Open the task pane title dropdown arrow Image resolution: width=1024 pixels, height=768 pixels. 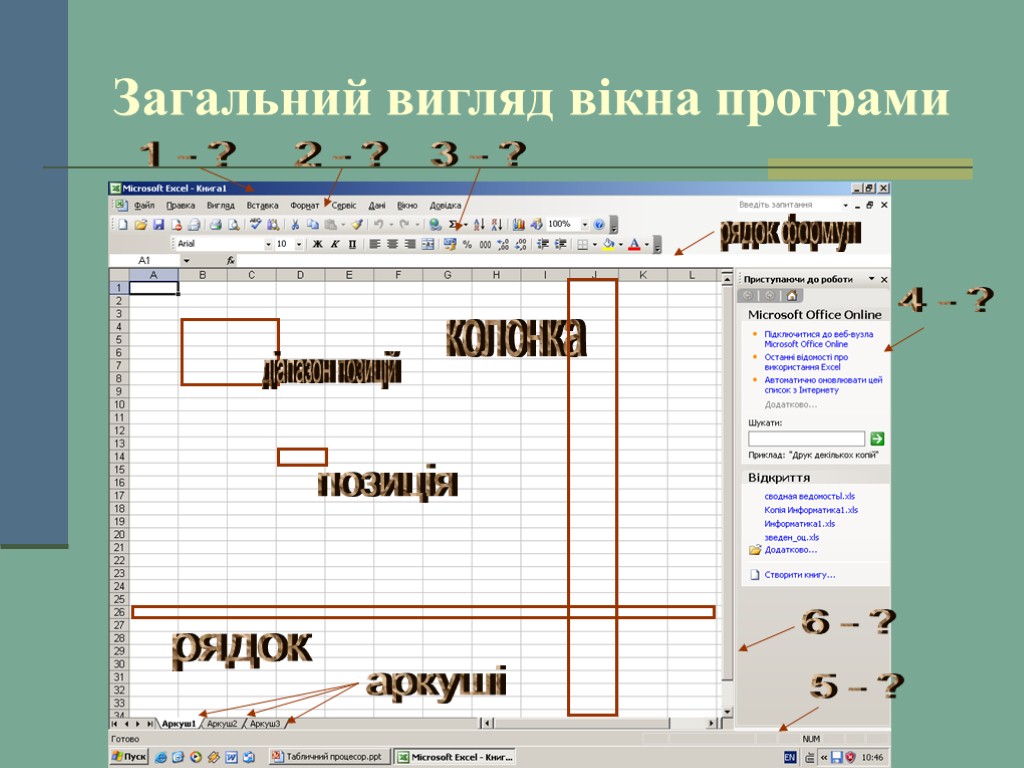[871, 279]
